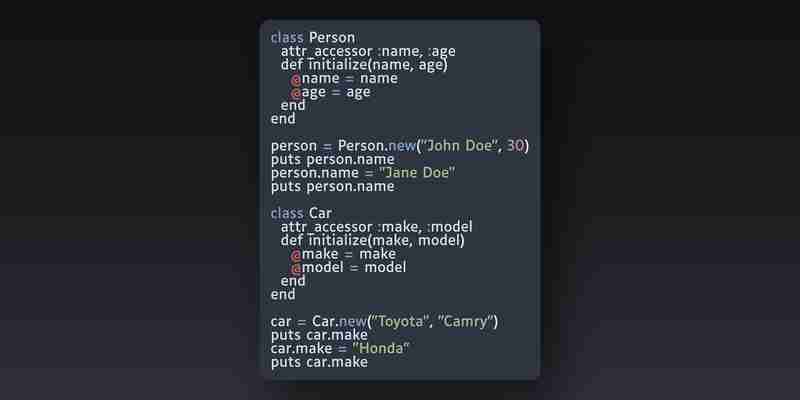Click the number 30 argument
Viewport: 800px width, 400px height.
[515, 146]
